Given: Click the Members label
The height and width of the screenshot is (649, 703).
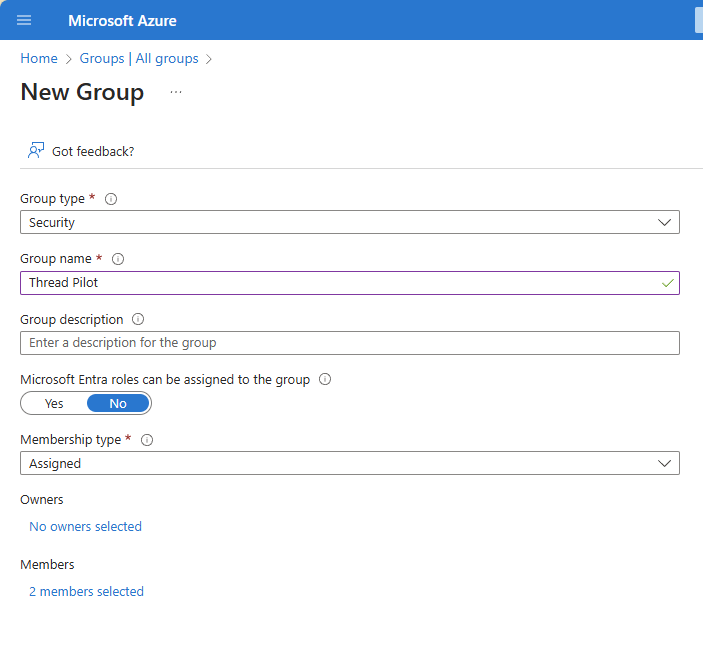Looking at the screenshot, I should (x=47, y=565).
